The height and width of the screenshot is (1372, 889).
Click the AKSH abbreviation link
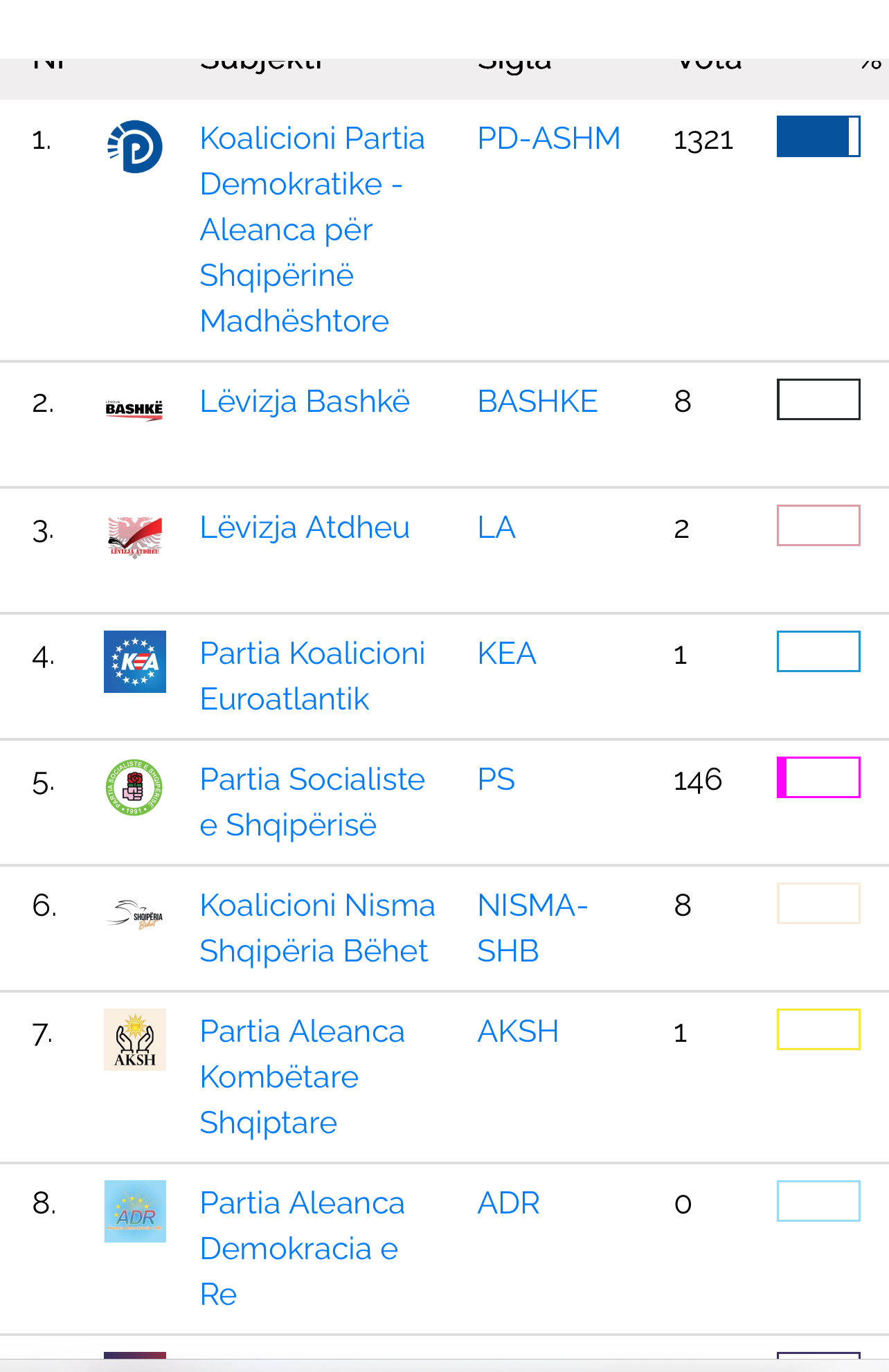518,1031
